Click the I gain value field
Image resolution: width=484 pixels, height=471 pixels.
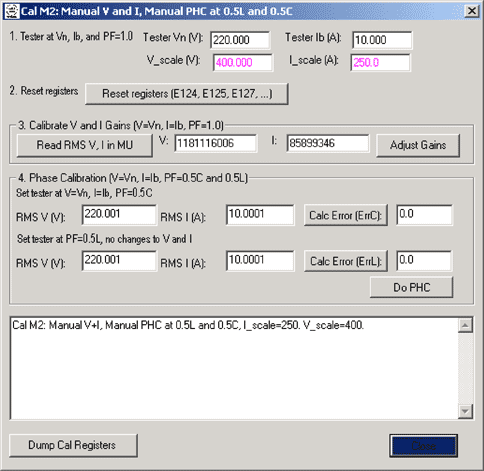click(328, 143)
